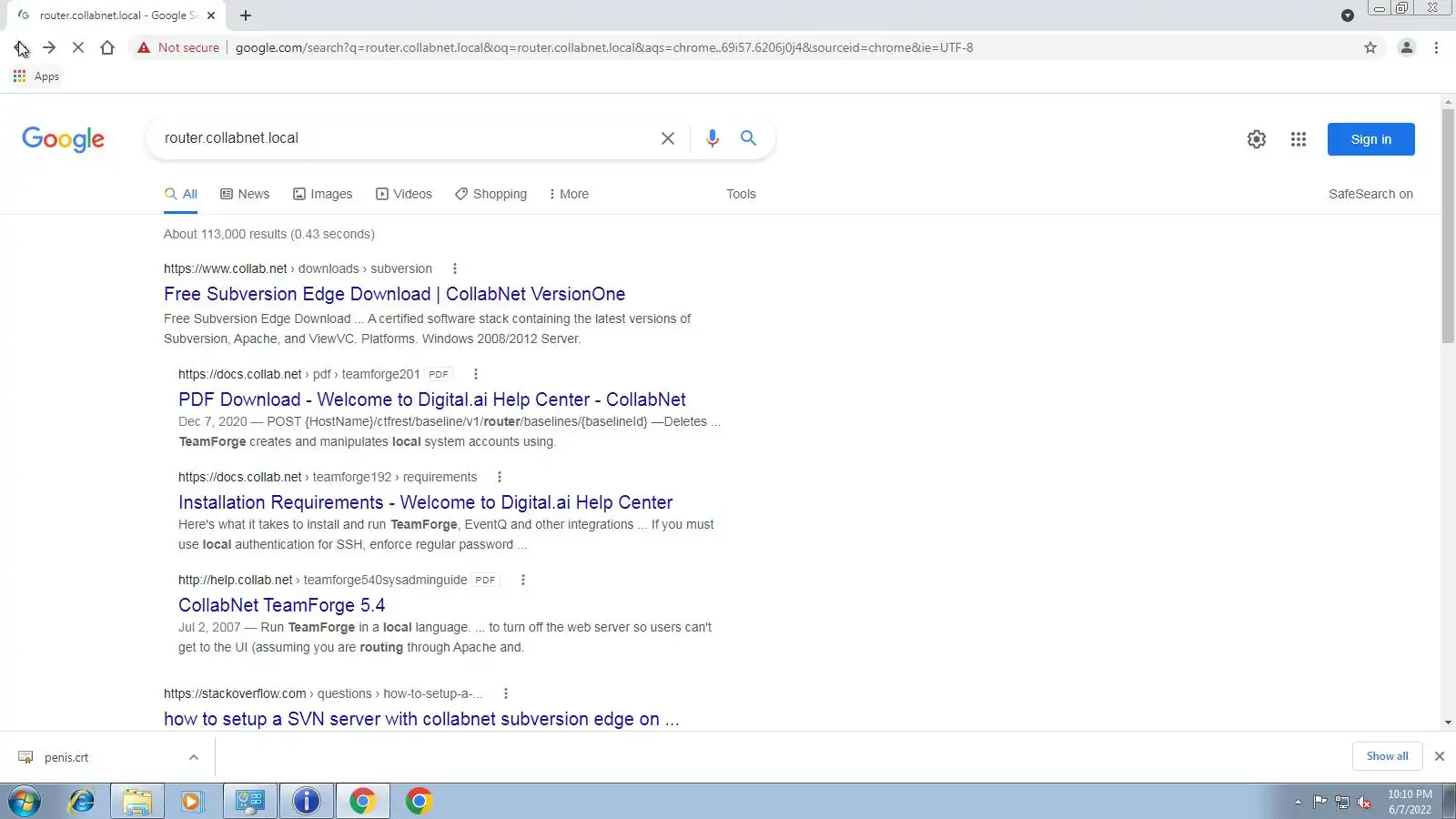Close the router.collabnet.local tab
This screenshot has height=819, width=1456.
tap(211, 15)
